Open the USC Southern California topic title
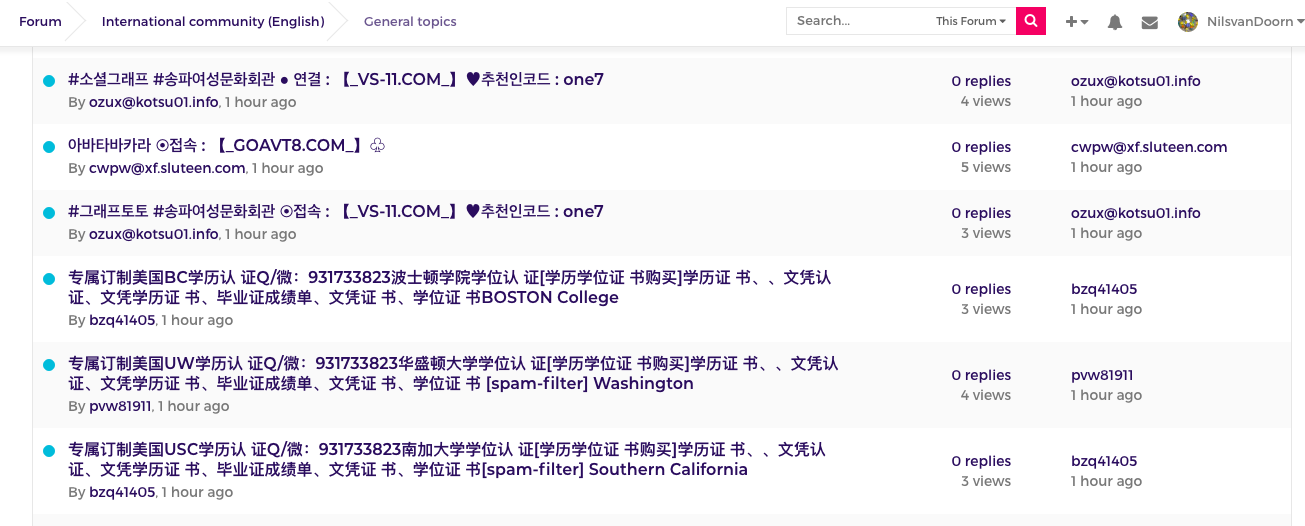Viewport: 1305px width, 526px height. click(447, 459)
